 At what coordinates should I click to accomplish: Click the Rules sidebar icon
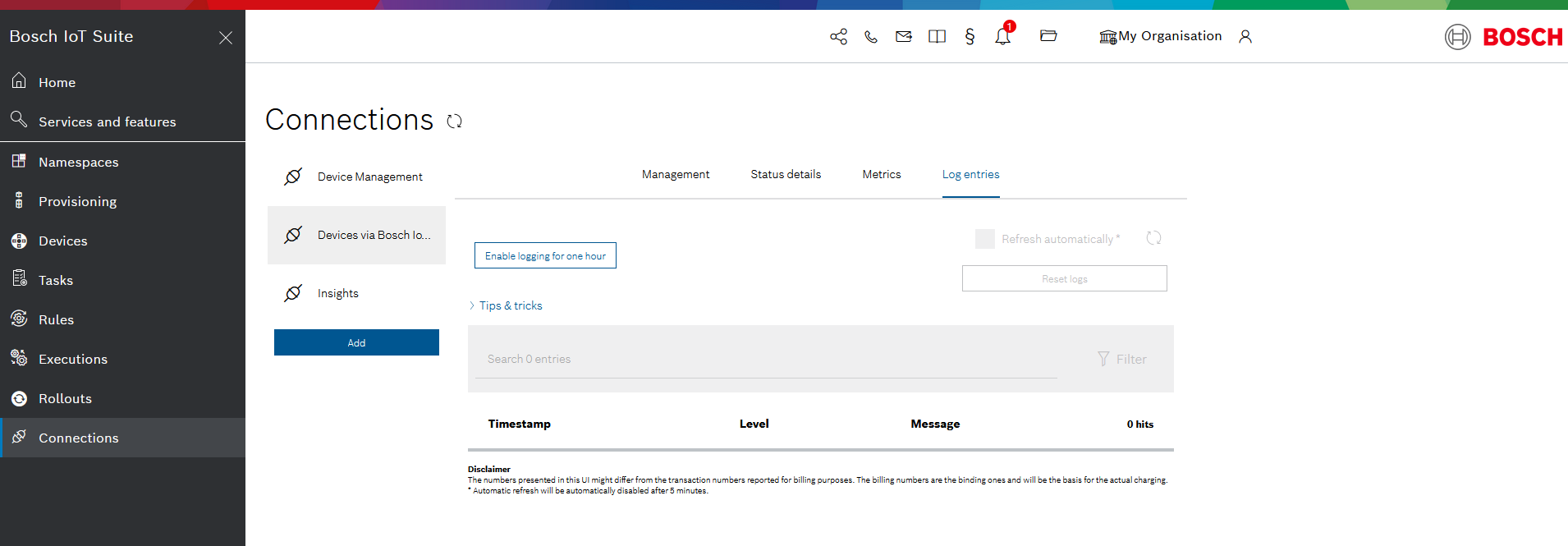19,319
